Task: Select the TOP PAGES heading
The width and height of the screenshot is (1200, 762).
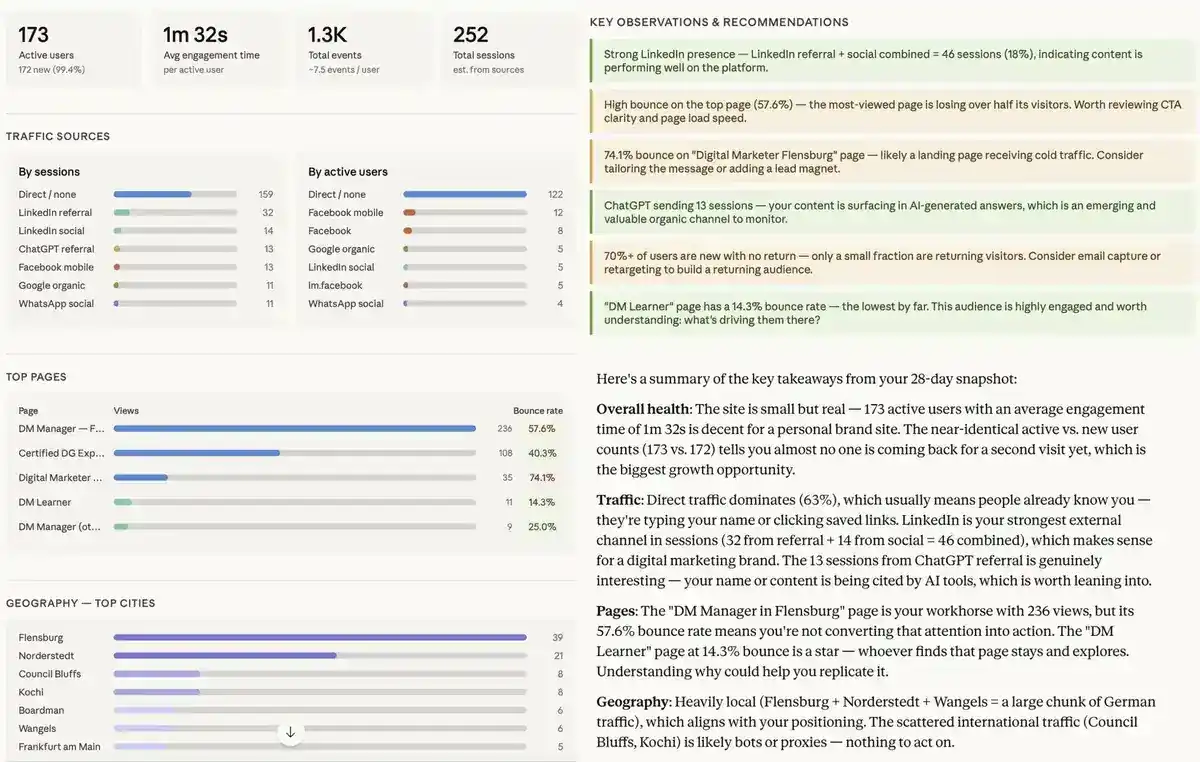Action: click(36, 377)
